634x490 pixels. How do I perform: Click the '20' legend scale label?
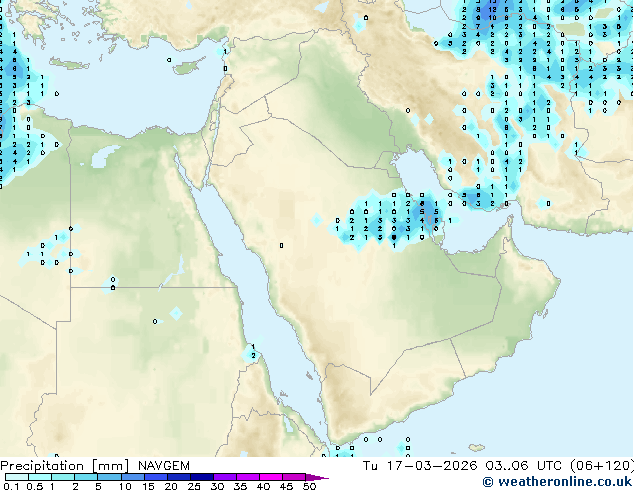click(x=171, y=486)
